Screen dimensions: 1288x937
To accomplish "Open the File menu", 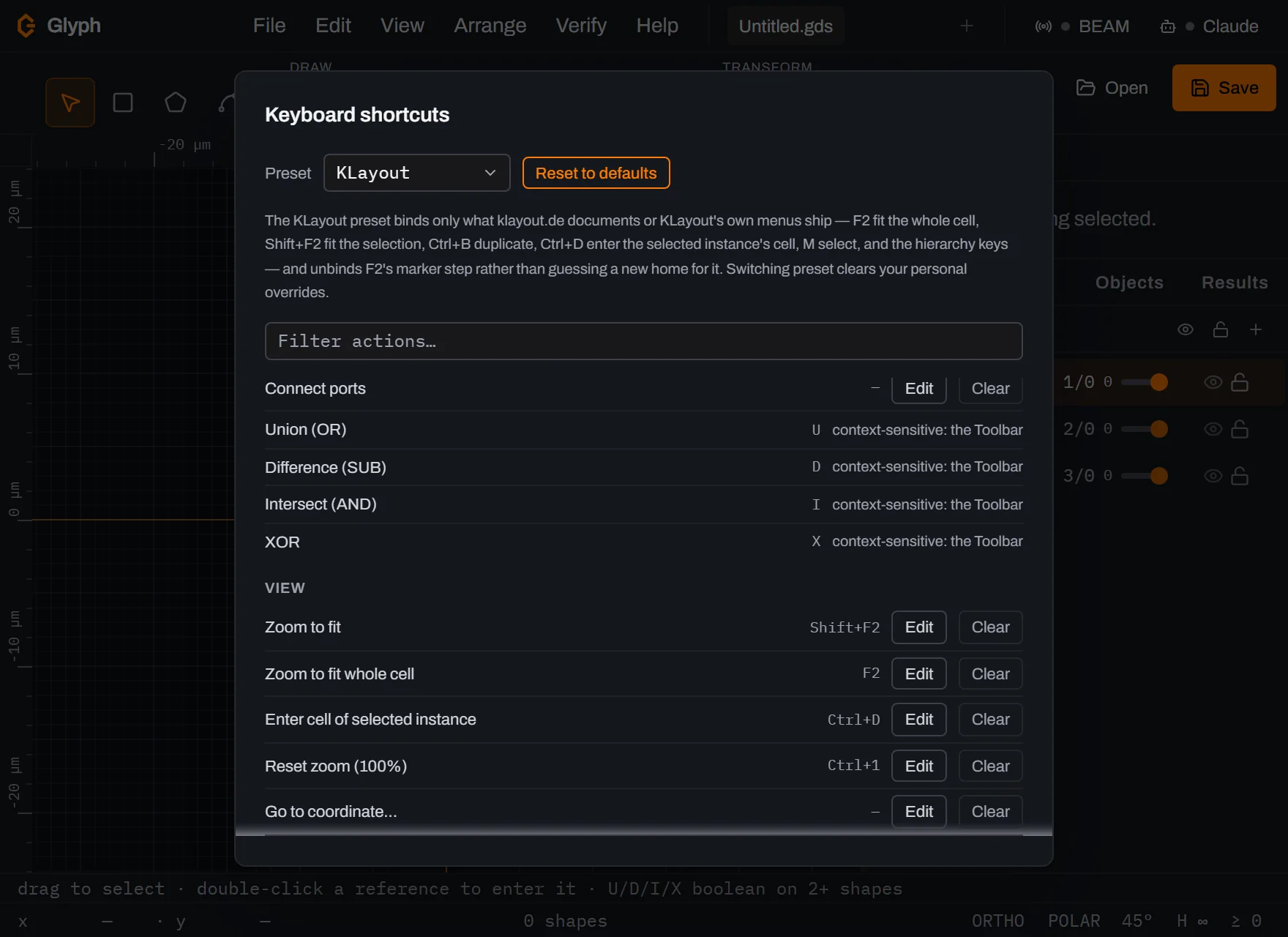I will click(x=269, y=26).
